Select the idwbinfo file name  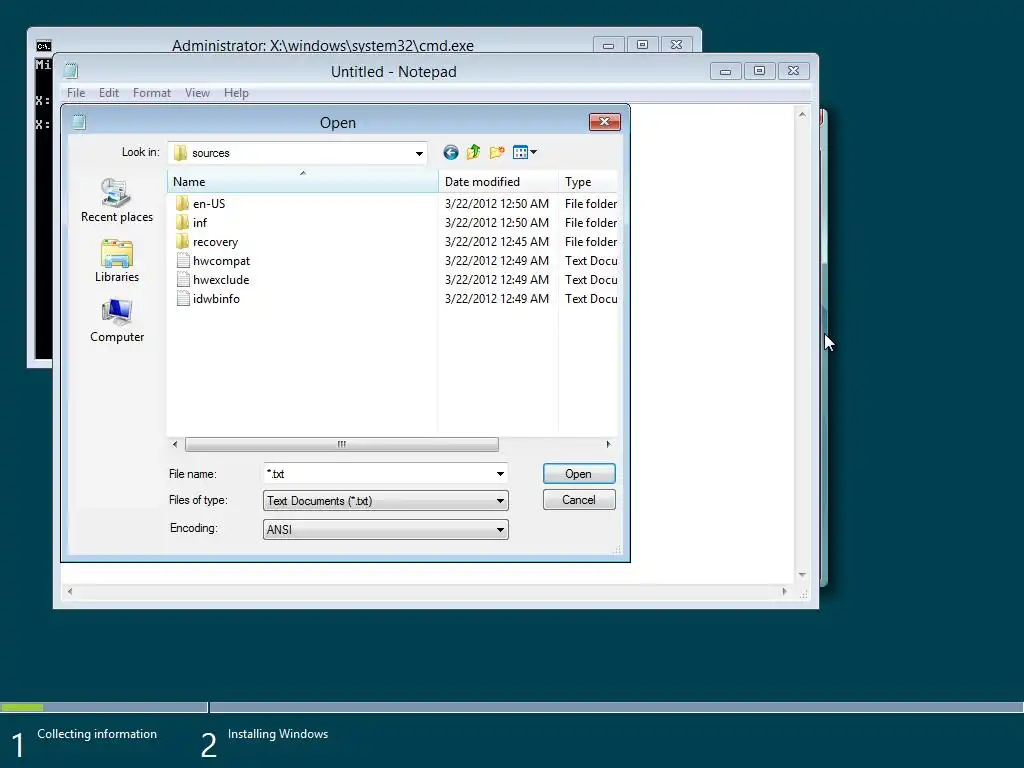tap(216, 298)
